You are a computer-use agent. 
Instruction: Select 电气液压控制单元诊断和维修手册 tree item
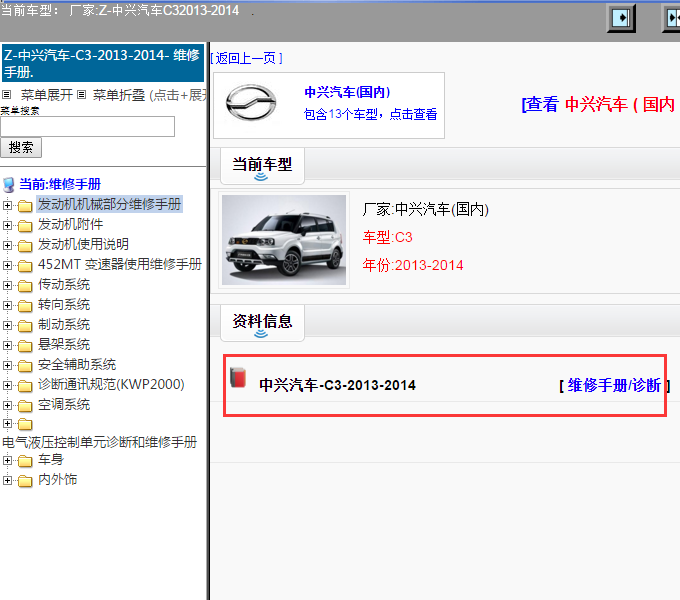(x=99, y=442)
